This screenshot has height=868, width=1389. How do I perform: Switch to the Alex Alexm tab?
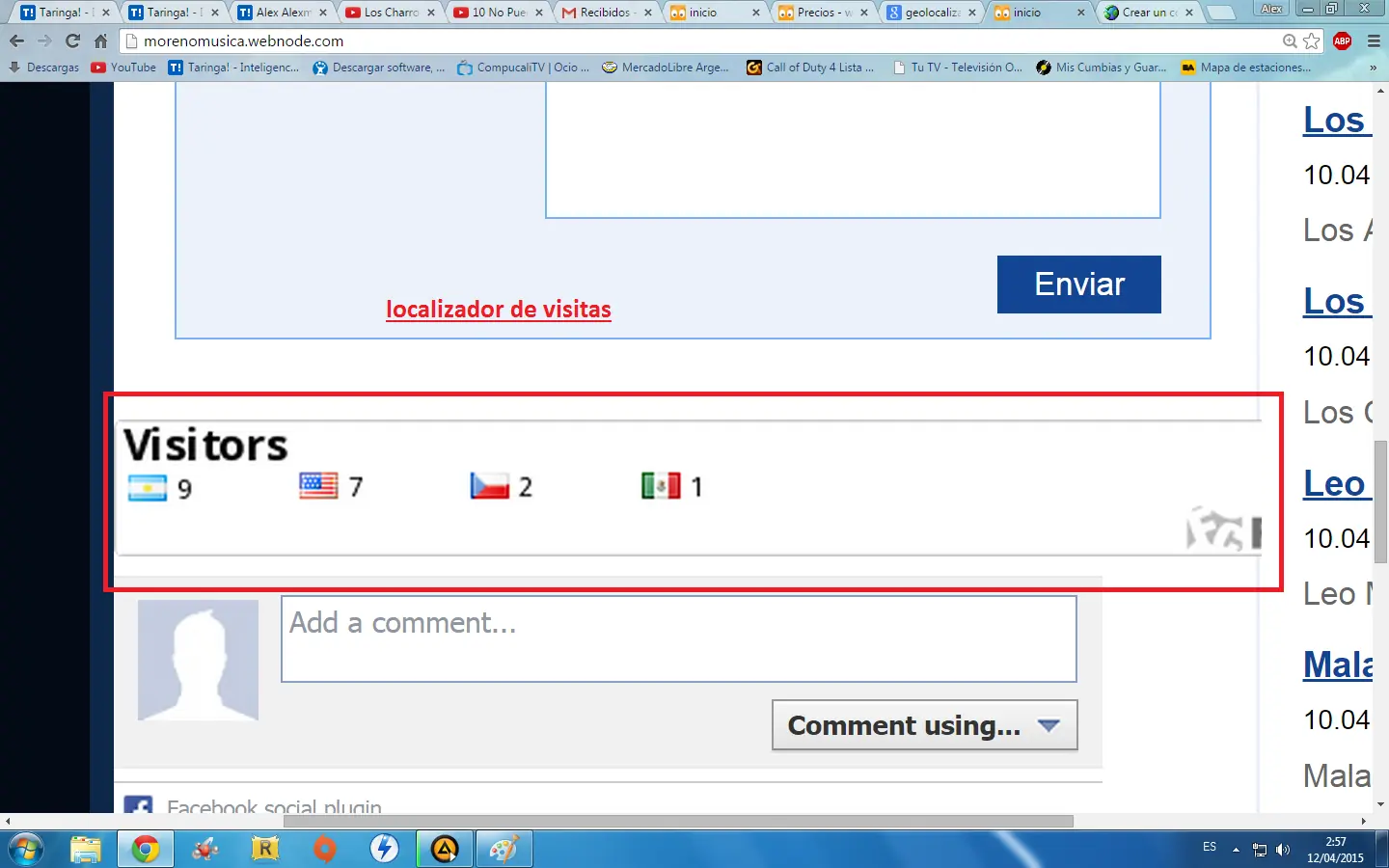point(284,13)
